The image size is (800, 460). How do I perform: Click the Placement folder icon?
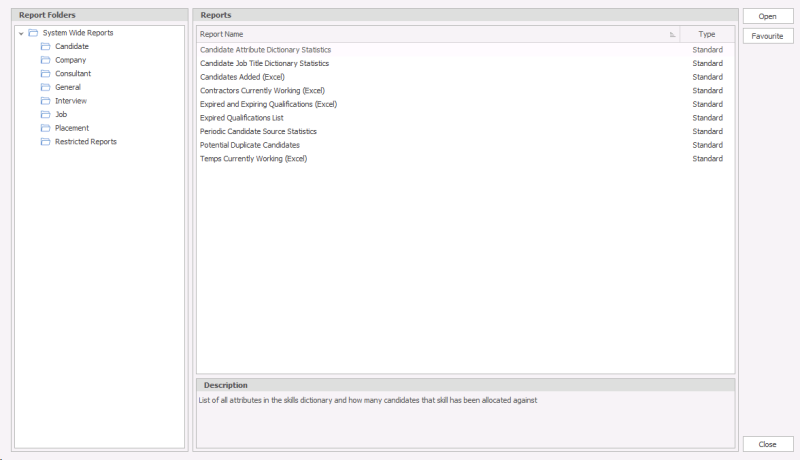pyautogui.click(x=45, y=128)
